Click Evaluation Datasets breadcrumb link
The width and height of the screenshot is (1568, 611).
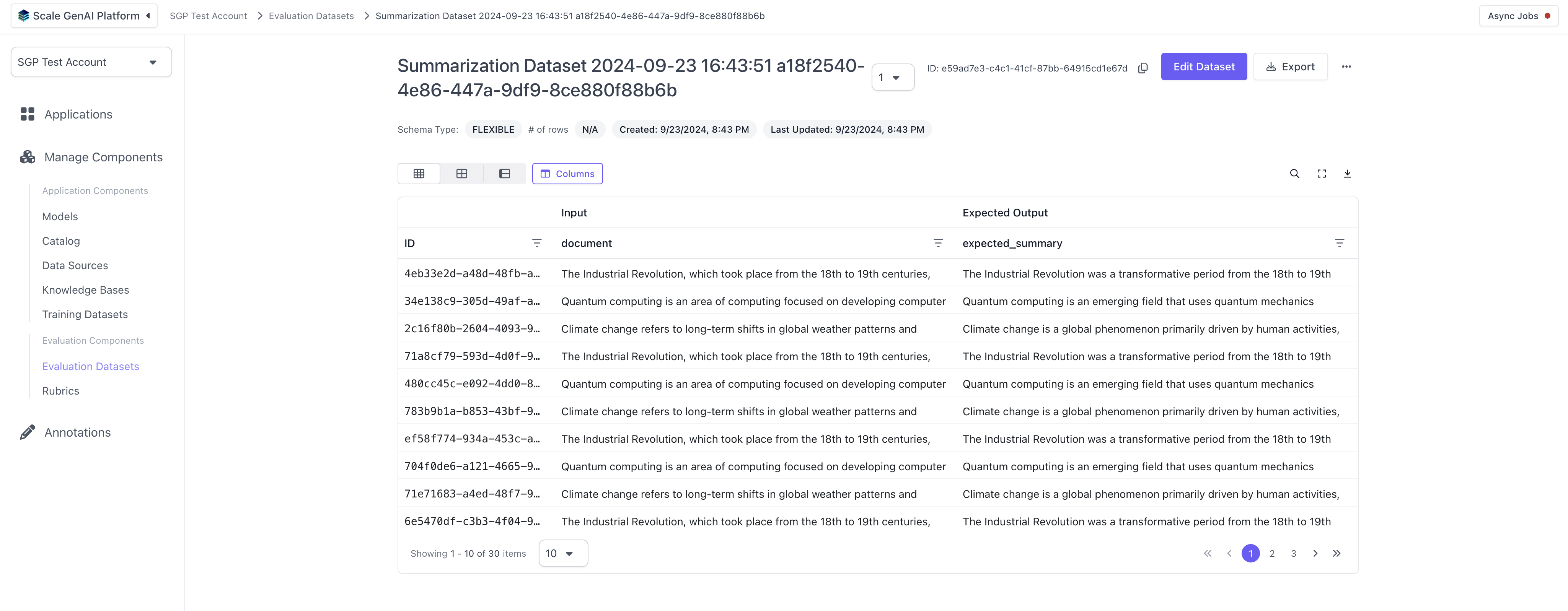pos(311,16)
